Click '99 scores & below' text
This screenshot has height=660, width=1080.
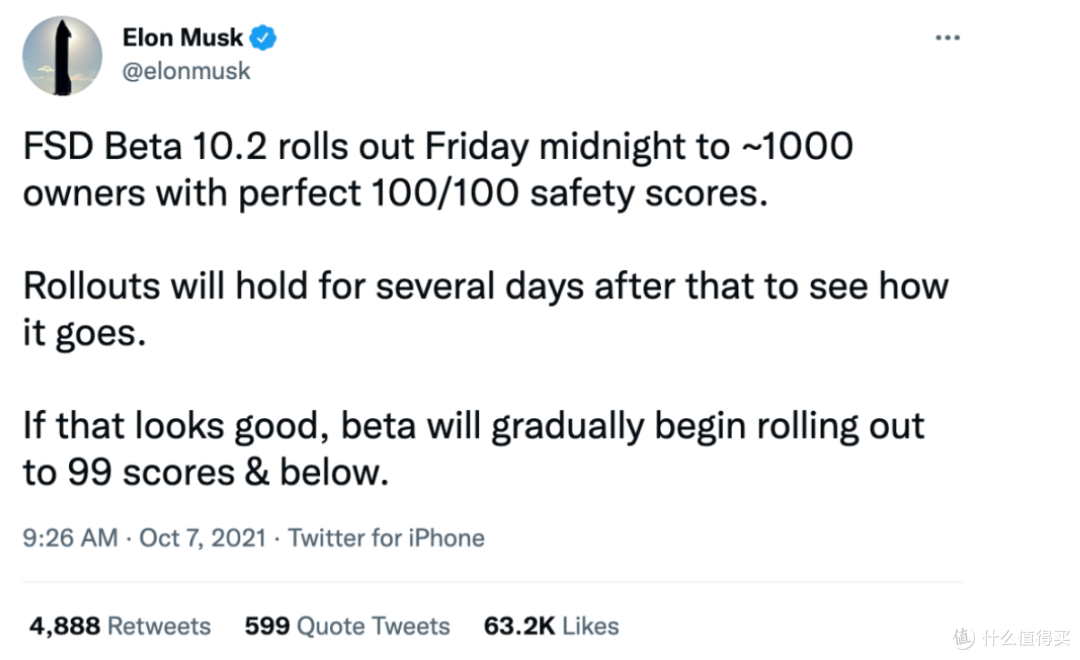227,472
